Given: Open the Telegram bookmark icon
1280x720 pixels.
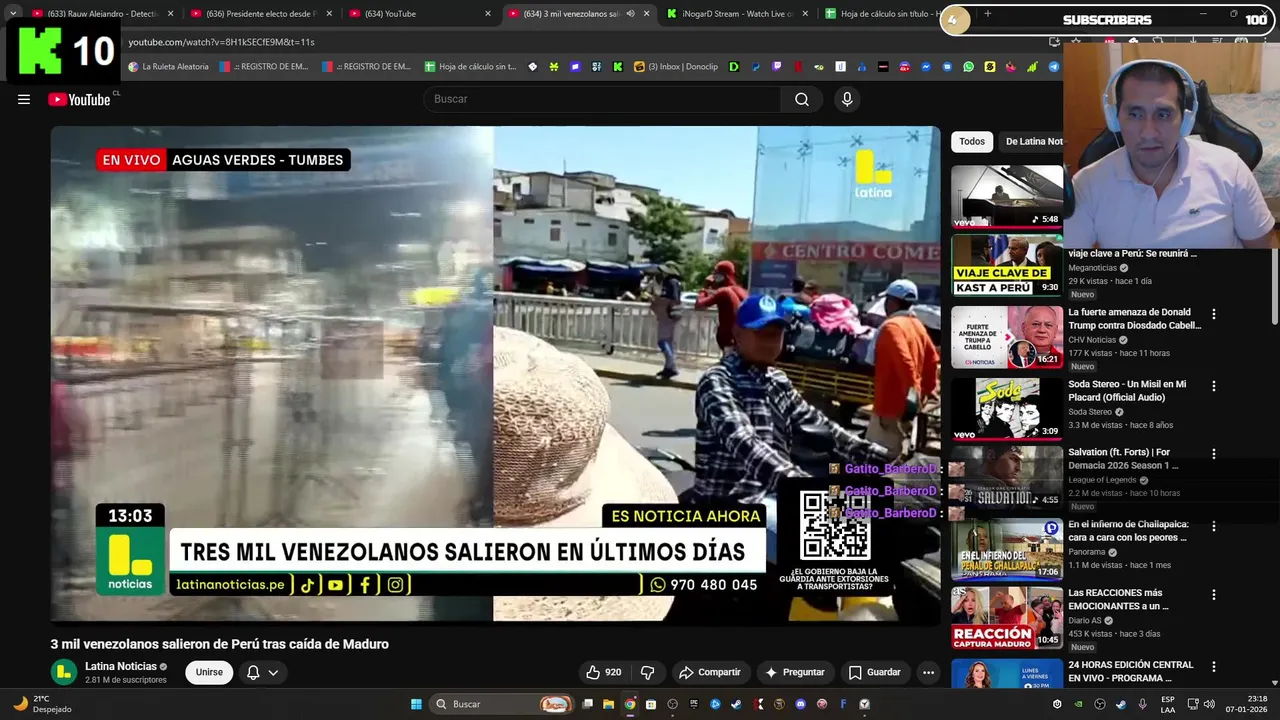Looking at the screenshot, I should 1054,67.
